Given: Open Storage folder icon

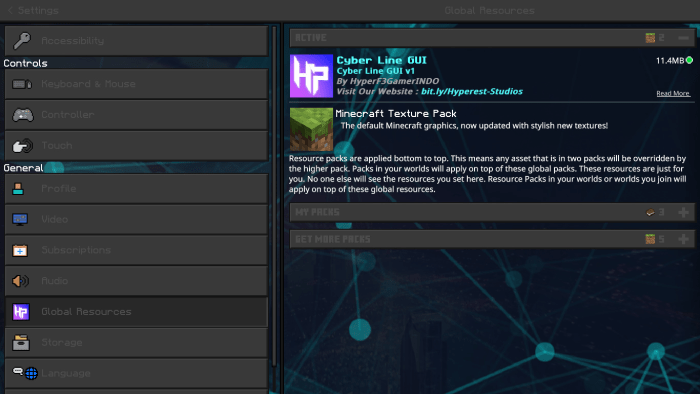Looking at the screenshot, I should click(x=21, y=342).
